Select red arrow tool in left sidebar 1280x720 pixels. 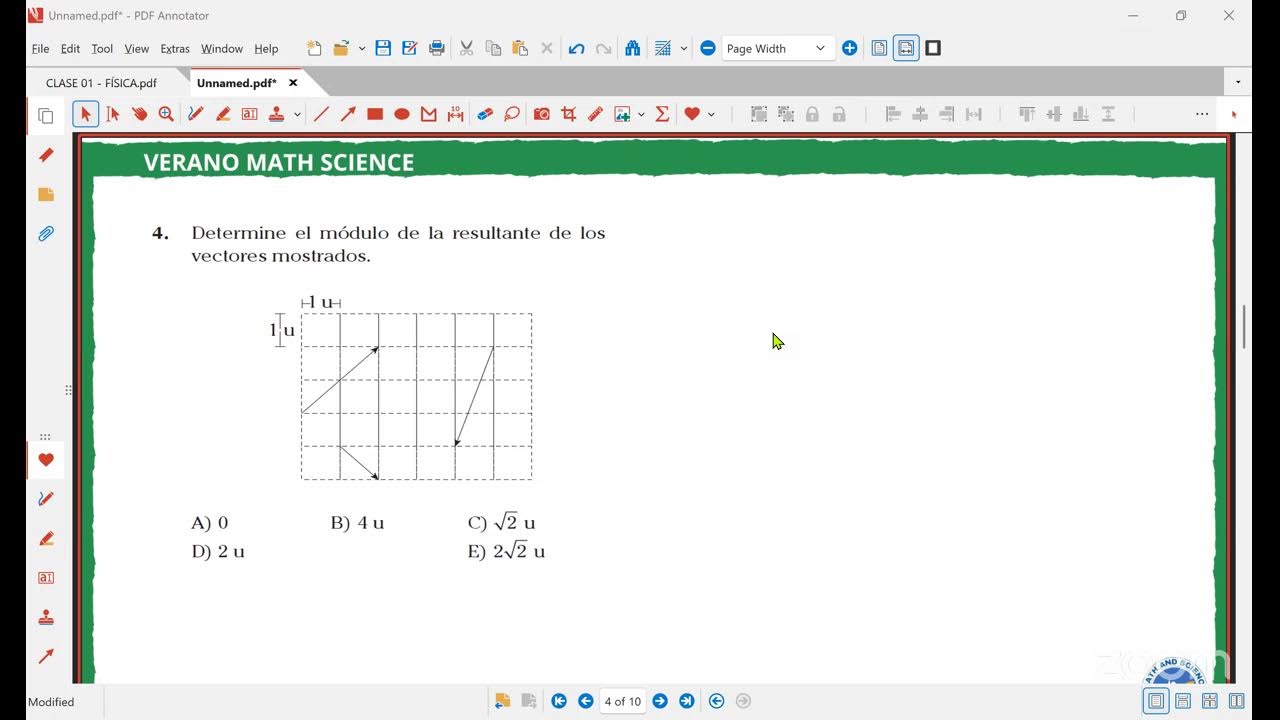[x=45, y=656]
